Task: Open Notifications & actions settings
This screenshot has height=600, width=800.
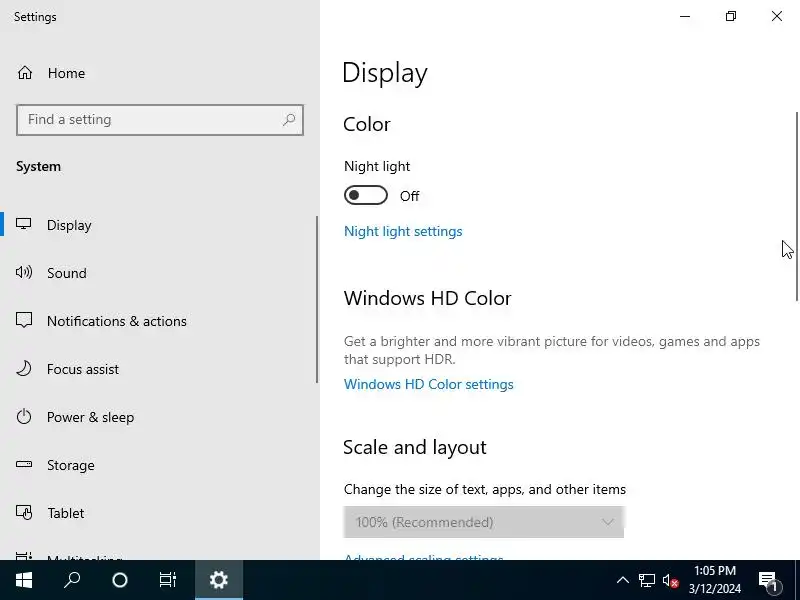Action: coord(158,321)
